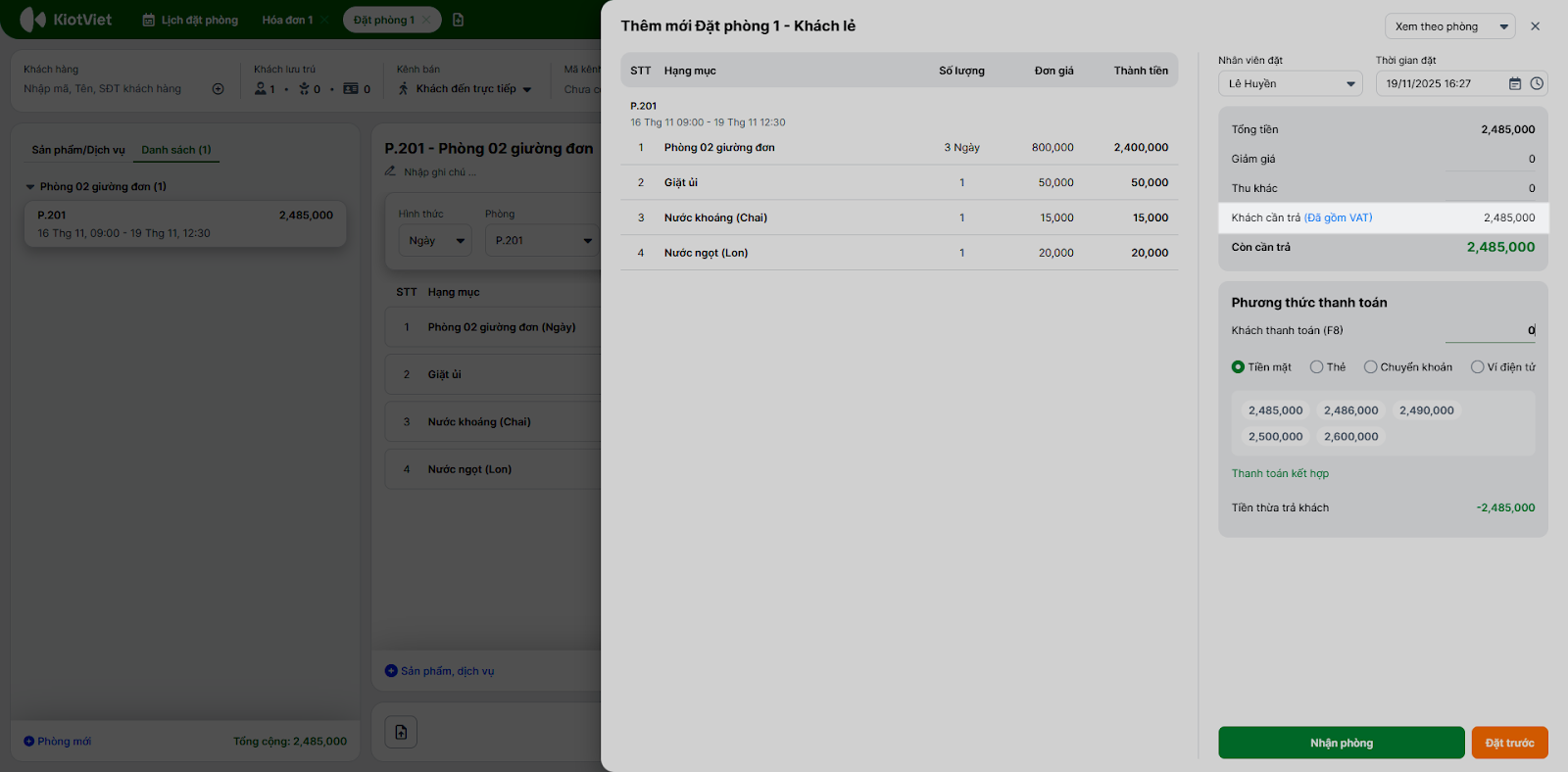This screenshot has height=772, width=1568.
Task: Close the booking dialog with X icon
Action: click(x=1535, y=26)
